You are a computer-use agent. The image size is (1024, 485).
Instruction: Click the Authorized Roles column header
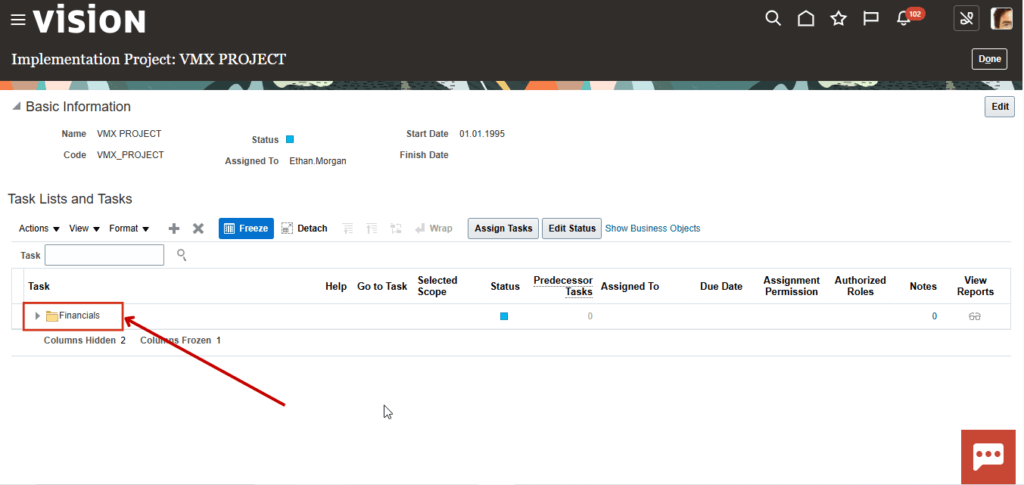860,286
